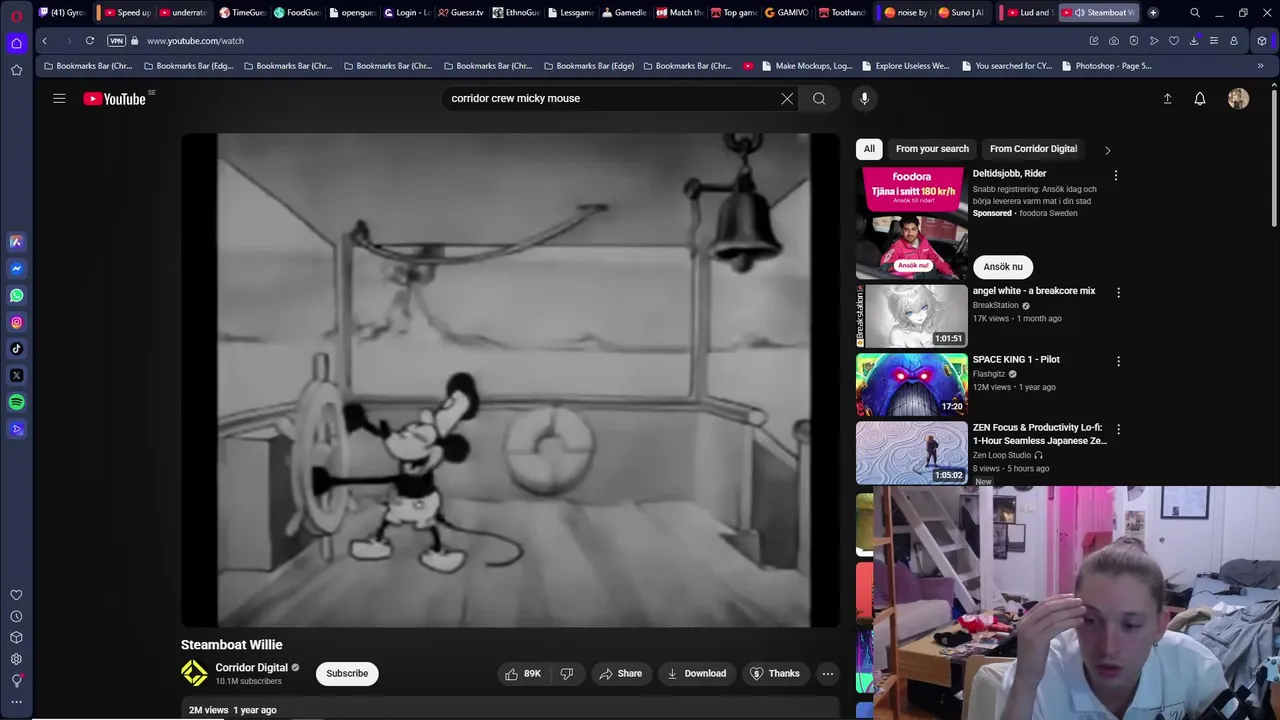Send a Thanks to Corridor Digital

pos(775,673)
